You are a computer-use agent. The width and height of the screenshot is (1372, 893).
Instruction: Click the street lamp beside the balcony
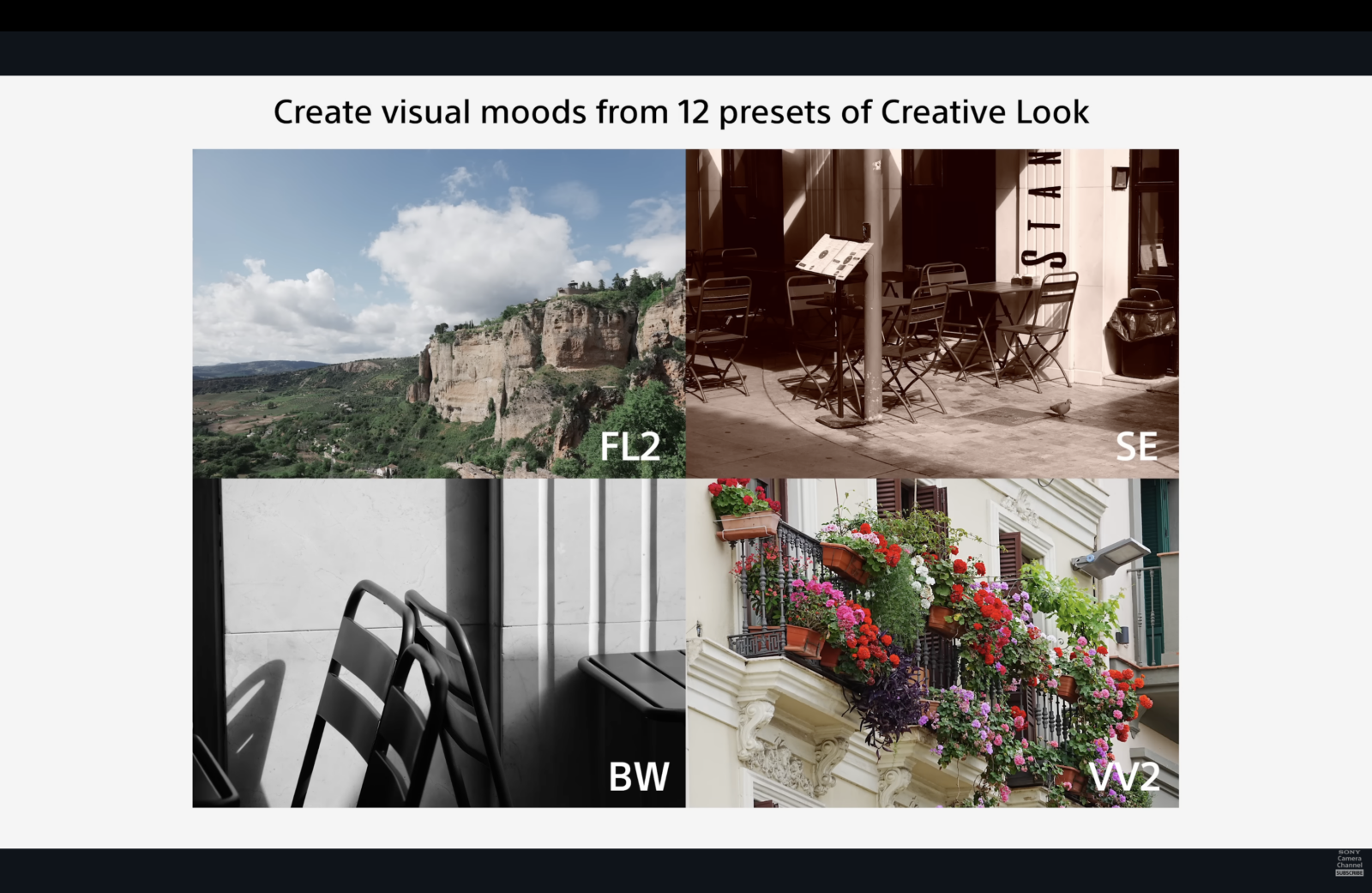pos(1109,558)
